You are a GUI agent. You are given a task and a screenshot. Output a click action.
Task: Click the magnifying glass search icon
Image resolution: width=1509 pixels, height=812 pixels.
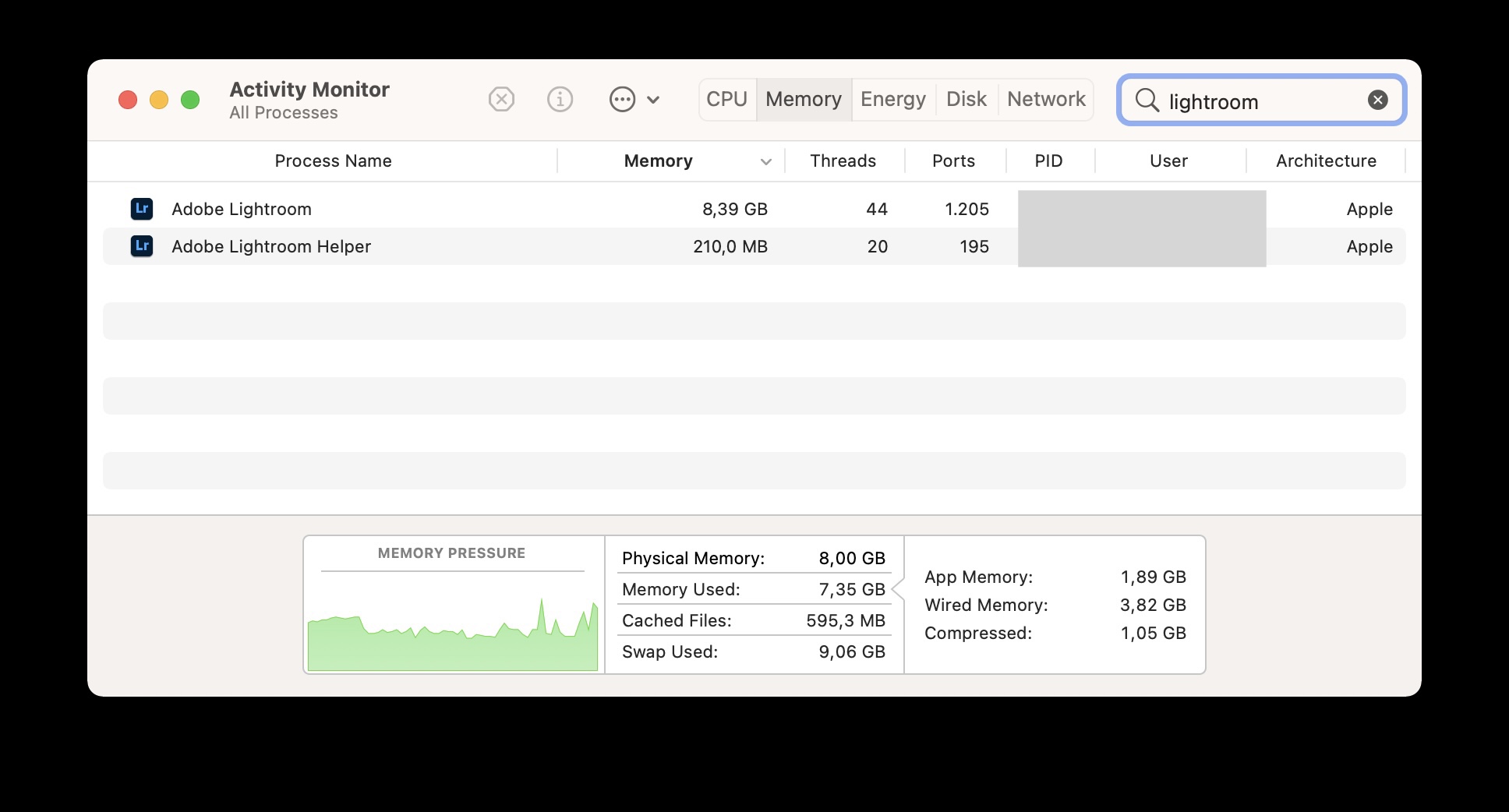click(1147, 100)
